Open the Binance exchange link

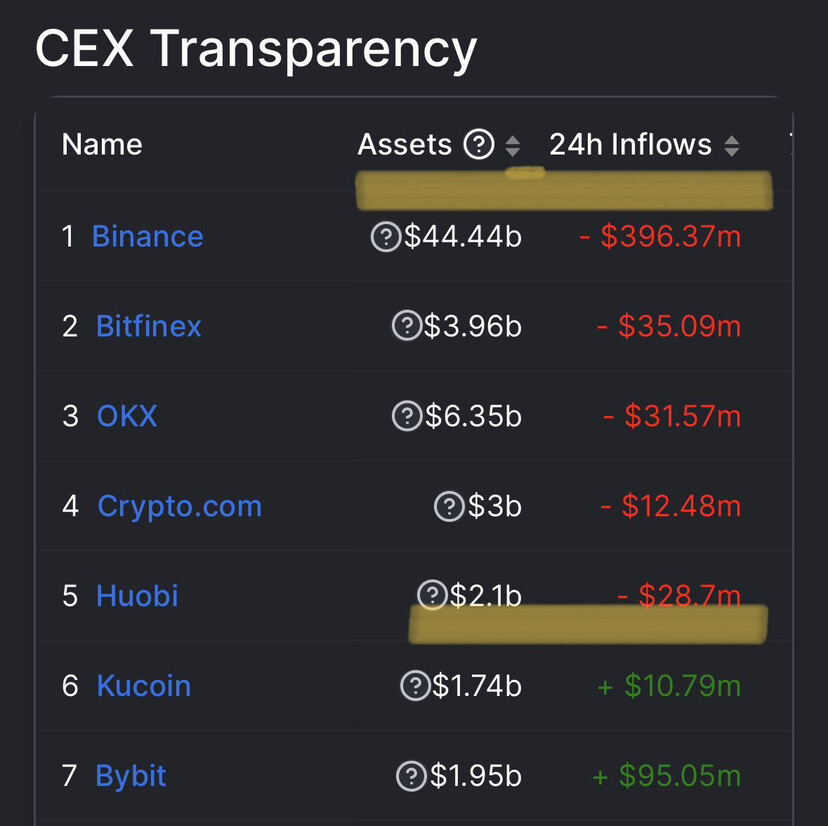tap(147, 237)
